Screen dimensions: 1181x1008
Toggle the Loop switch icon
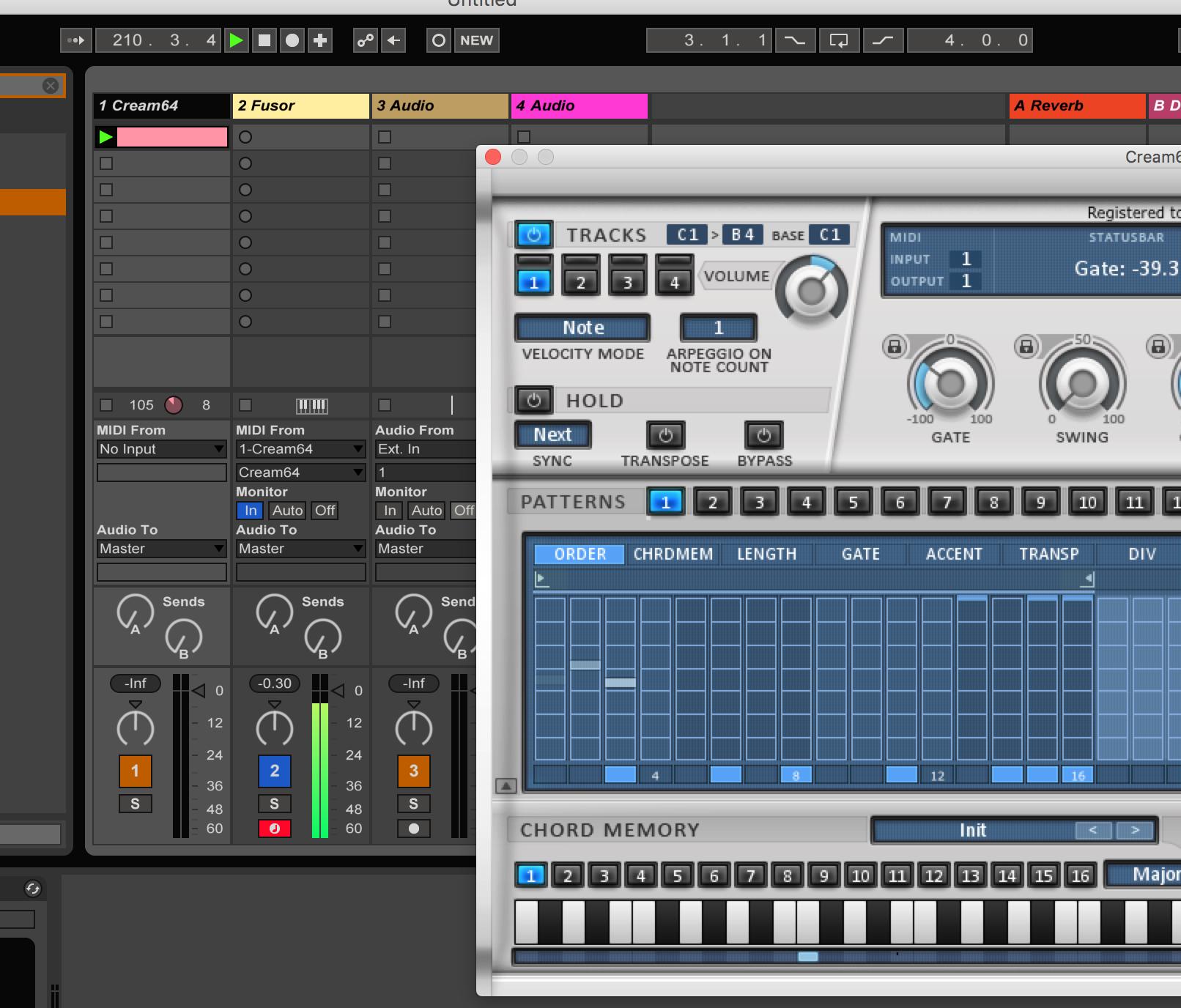(x=839, y=40)
